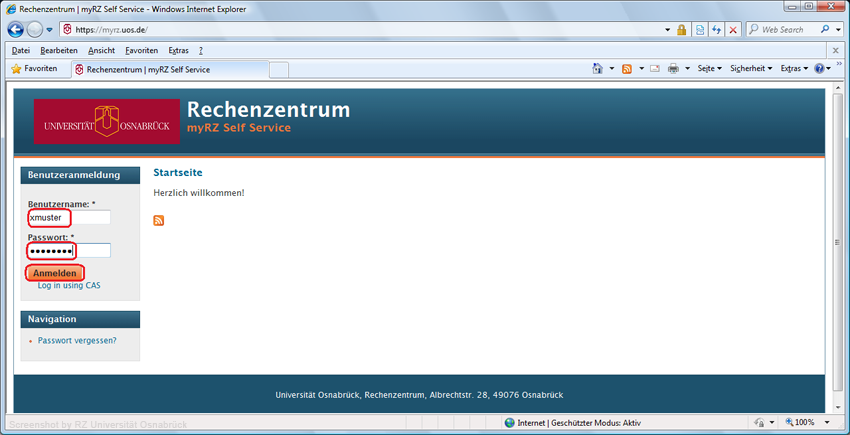The width and height of the screenshot is (850, 435).
Task: Click the Forward navigation arrow
Action: point(34,29)
